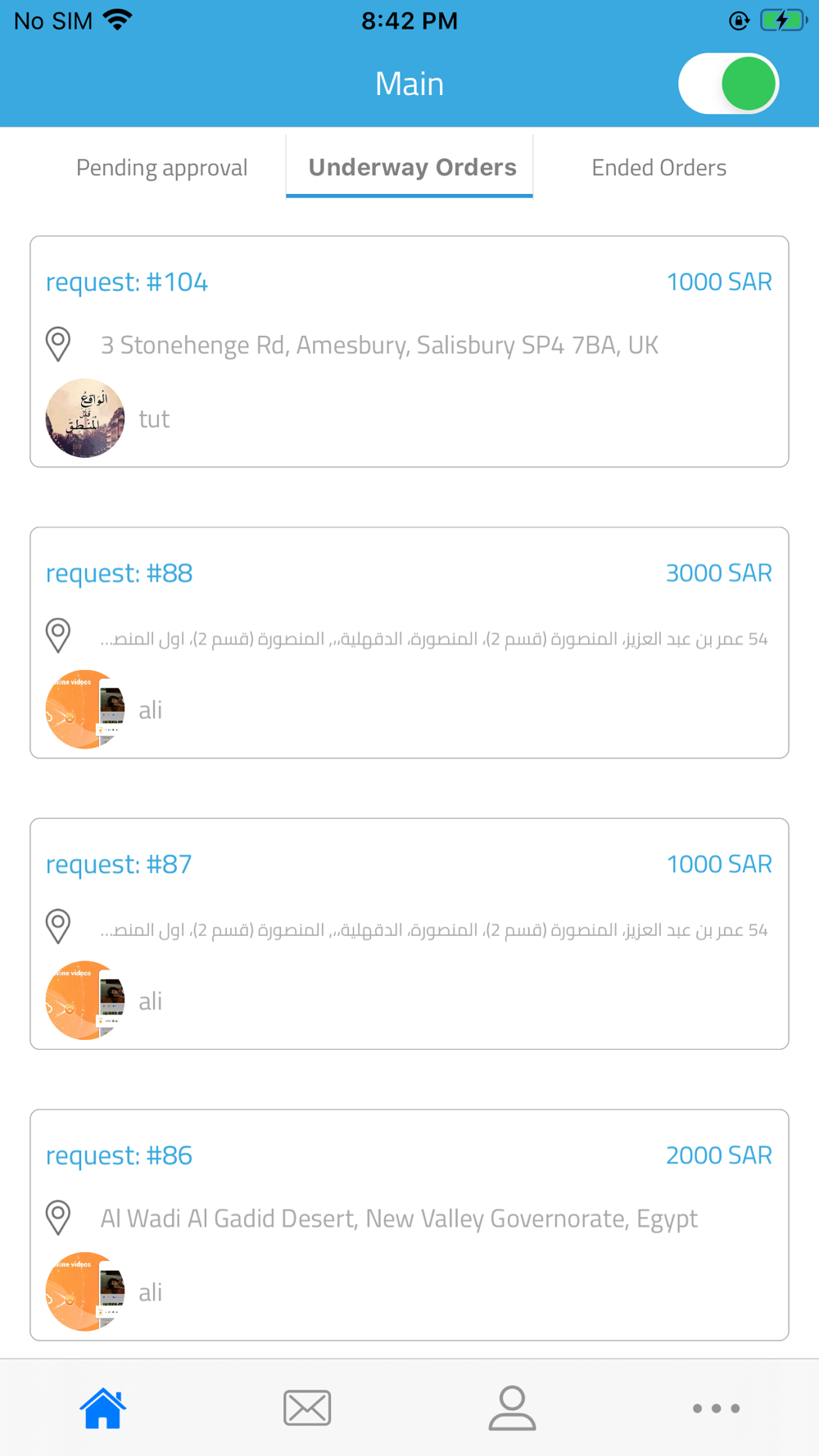The width and height of the screenshot is (819, 1456).
Task: Tap location pin of request #86
Action: pyautogui.click(x=58, y=1218)
